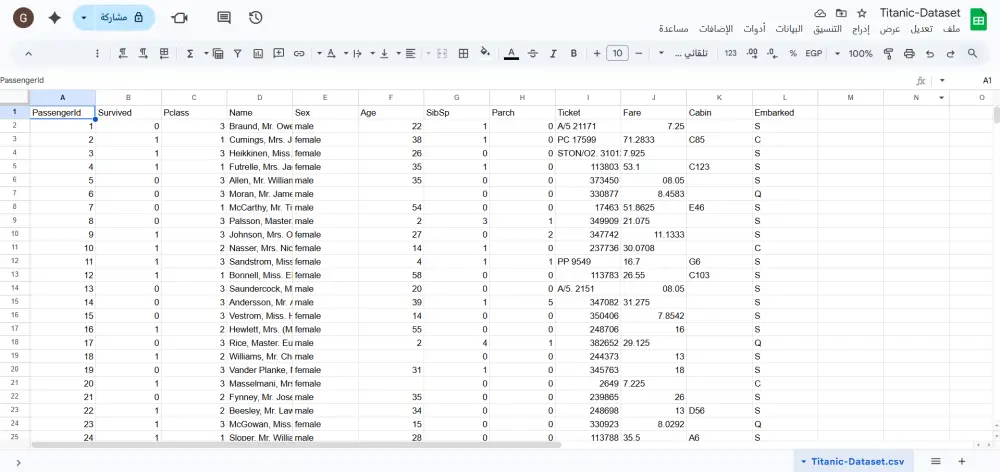This screenshot has height=472, width=1000.
Task: Toggle bold formatting
Action: coord(573,54)
